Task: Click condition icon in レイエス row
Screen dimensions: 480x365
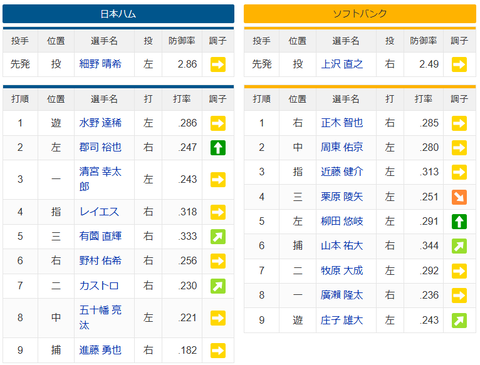Action: [218, 212]
